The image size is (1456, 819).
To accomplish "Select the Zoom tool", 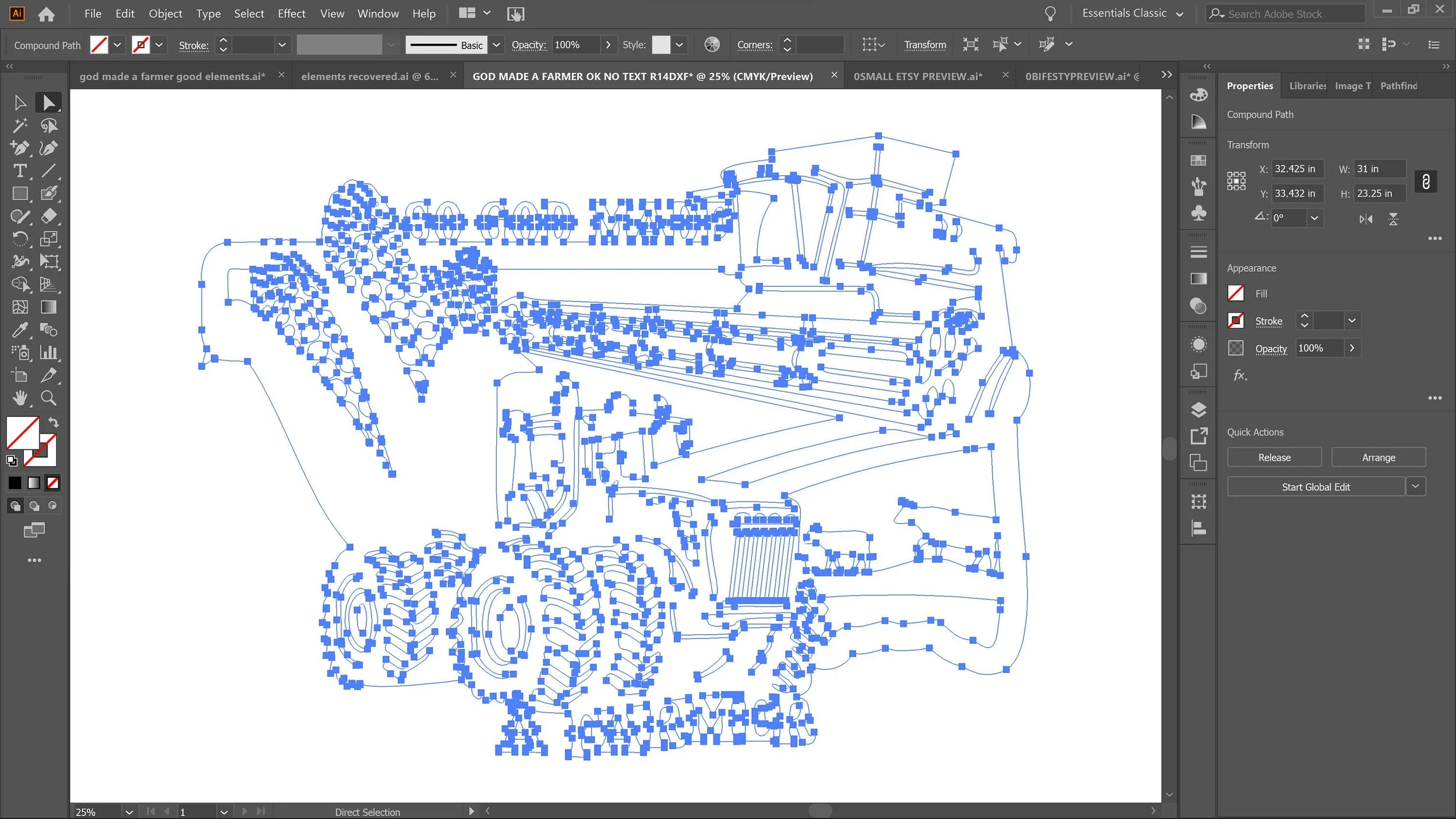I will [x=49, y=398].
